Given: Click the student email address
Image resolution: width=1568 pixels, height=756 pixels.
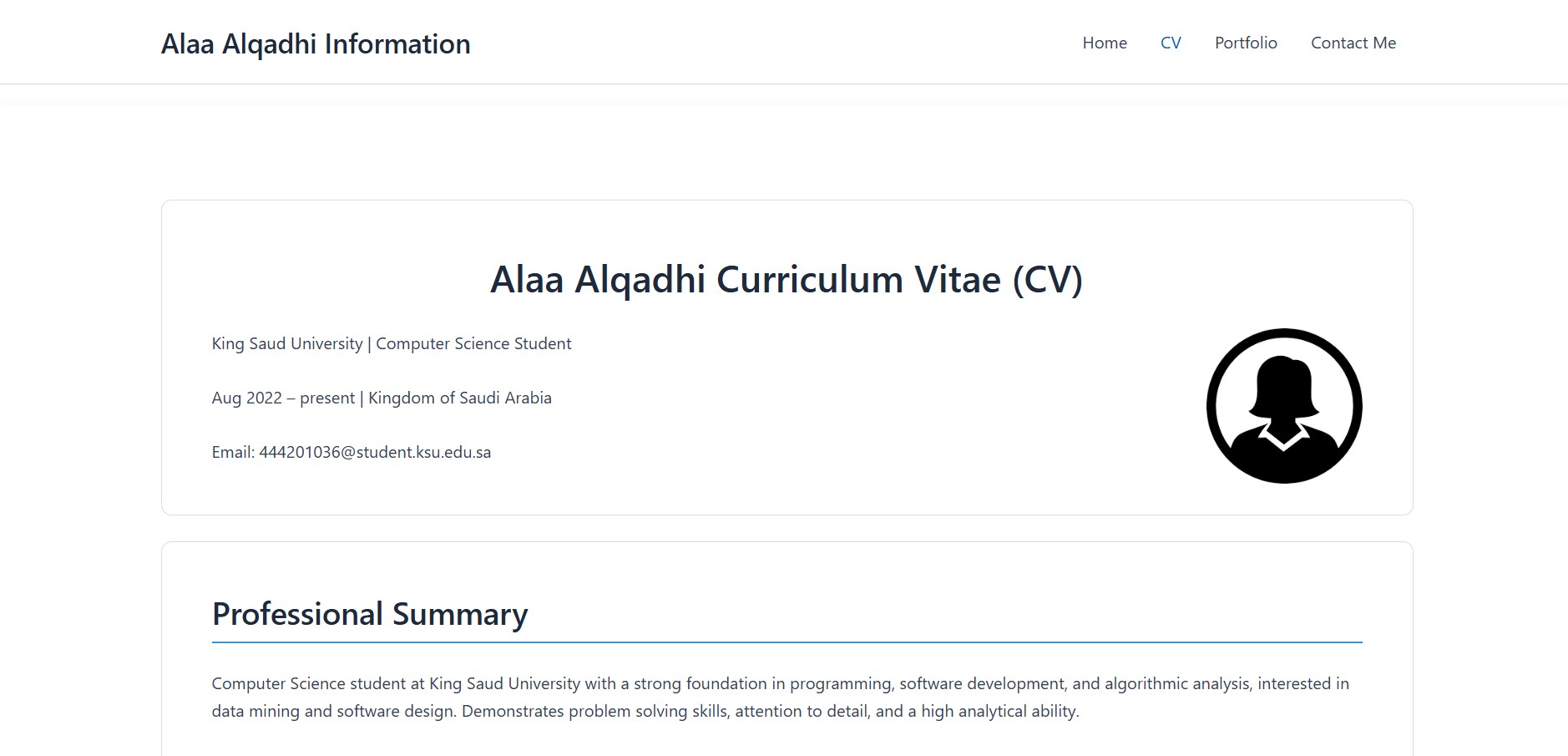Looking at the screenshot, I should pyautogui.click(x=376, y=451).
